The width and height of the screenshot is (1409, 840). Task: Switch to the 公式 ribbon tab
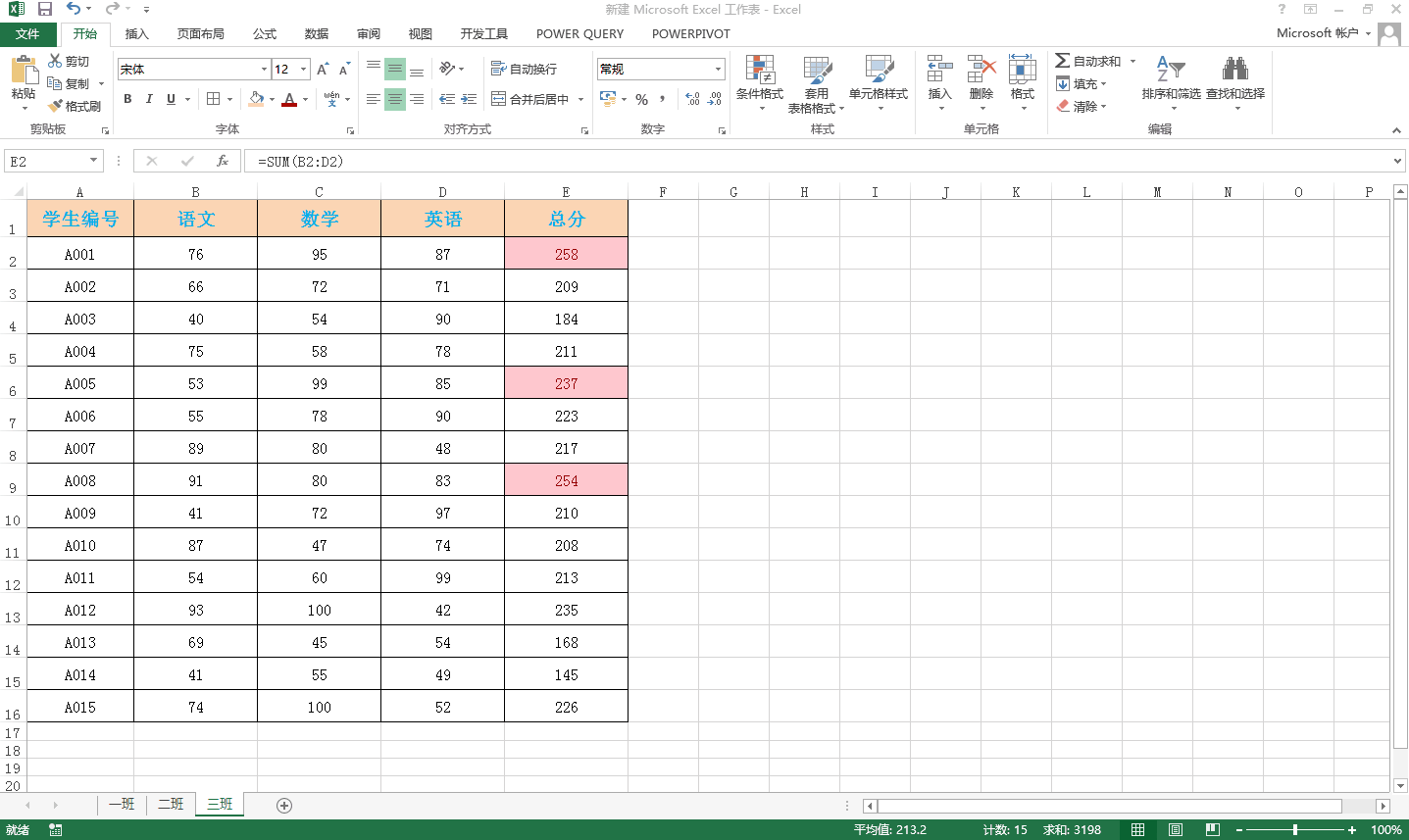pos(265,34)
